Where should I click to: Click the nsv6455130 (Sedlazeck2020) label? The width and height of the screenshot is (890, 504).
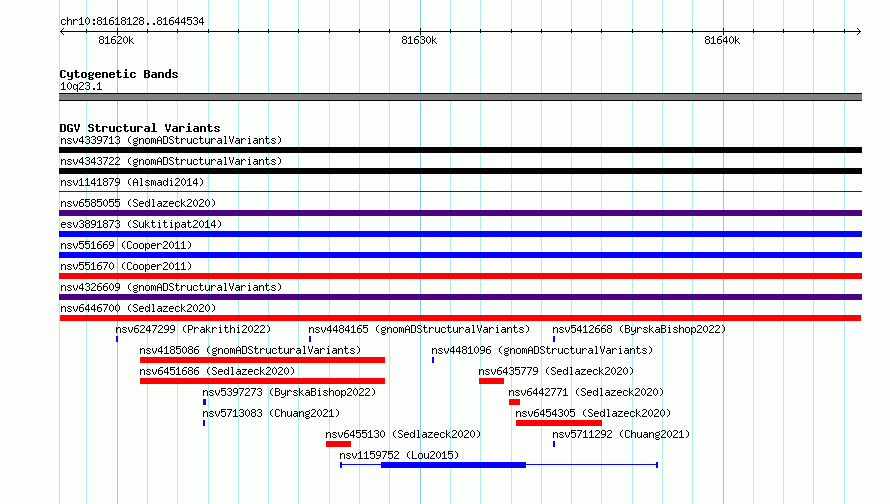[403, 434]
